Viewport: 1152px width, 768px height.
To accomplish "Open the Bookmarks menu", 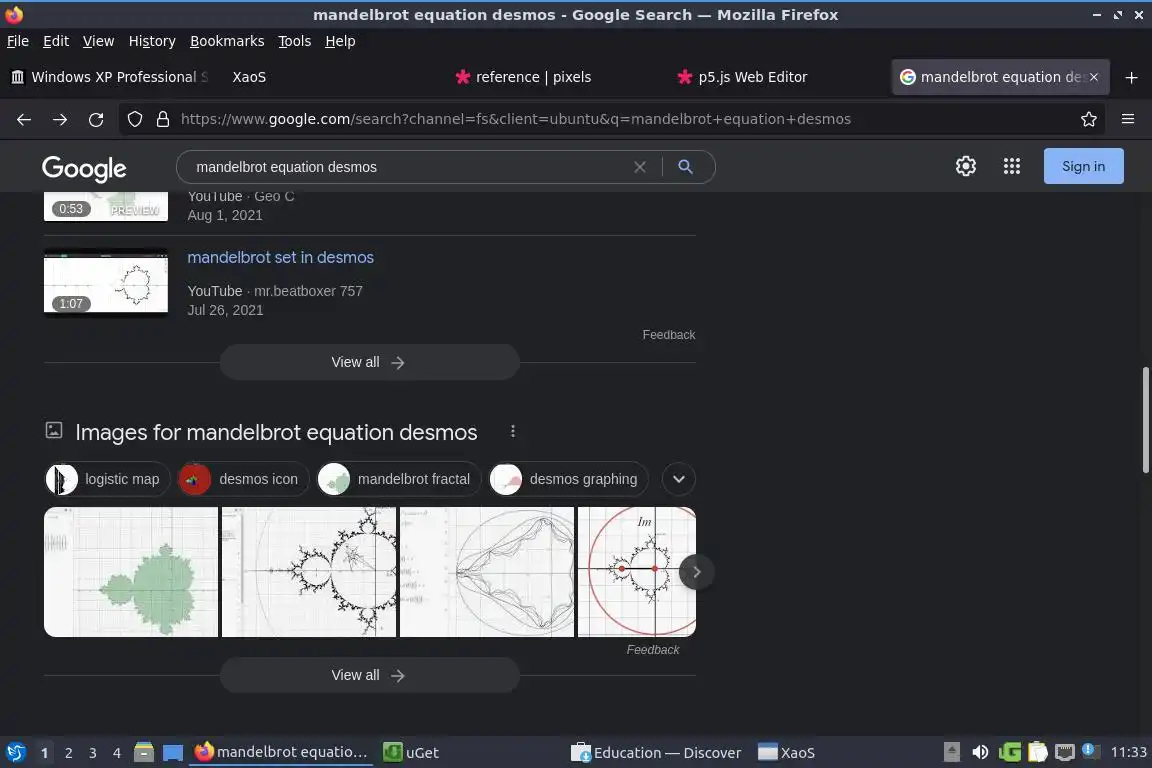I will (x=227, y=41).
